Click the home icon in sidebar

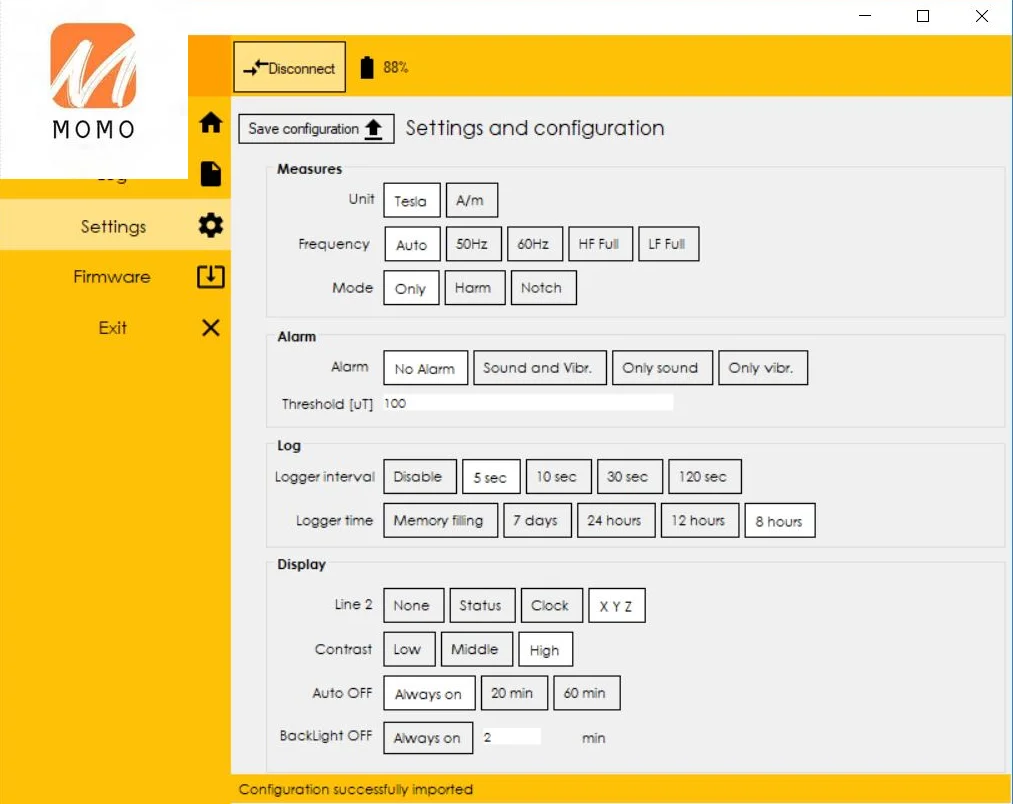click(x=210, y=123)
